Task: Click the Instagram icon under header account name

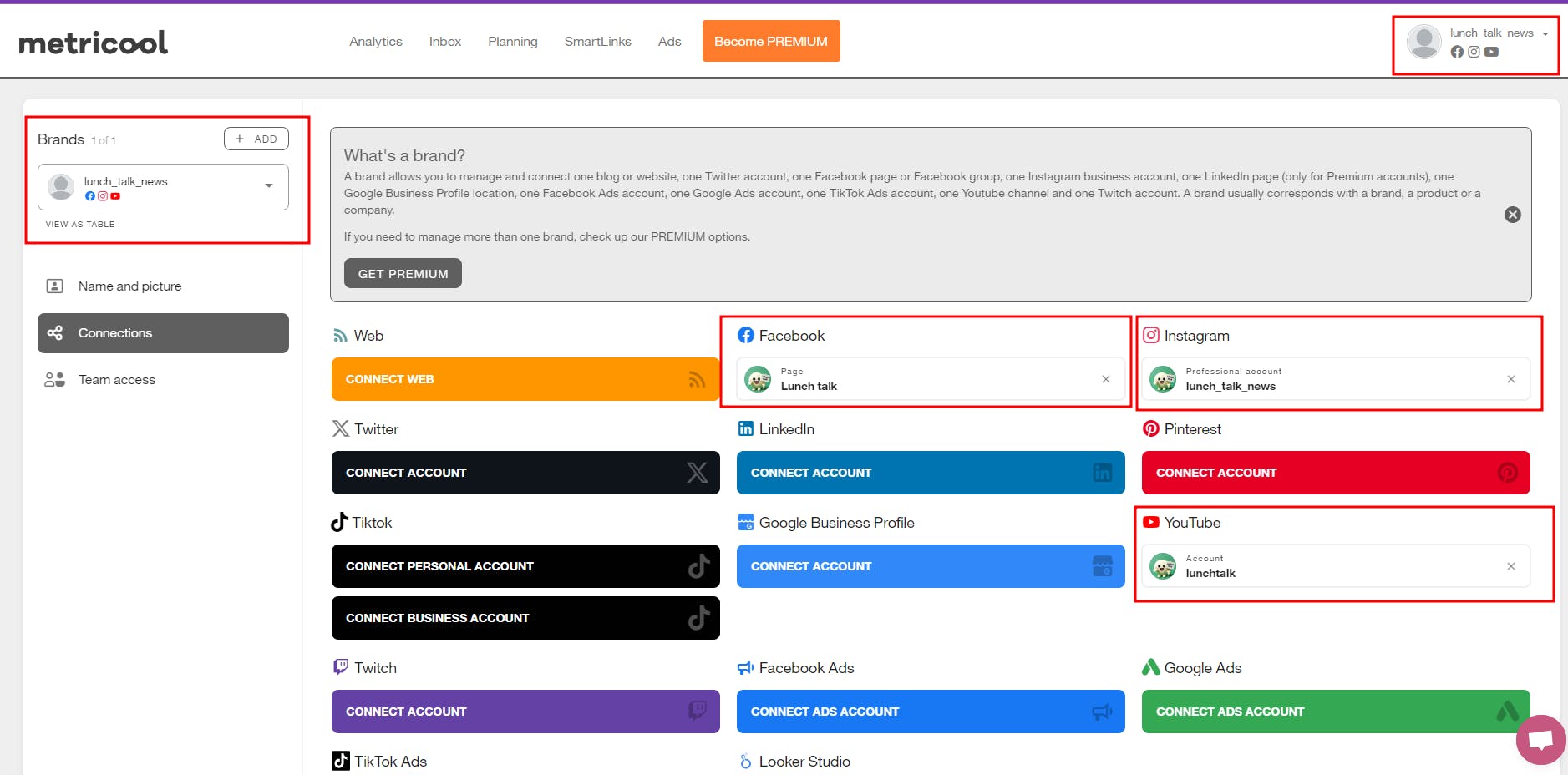Action: (1474, 52)
